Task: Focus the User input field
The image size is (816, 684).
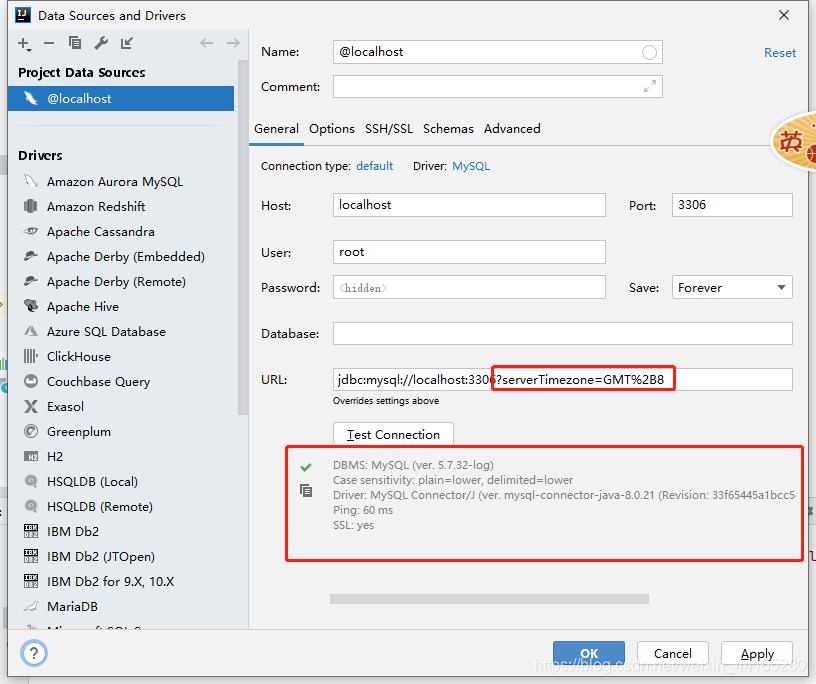Action: (469, 252)
